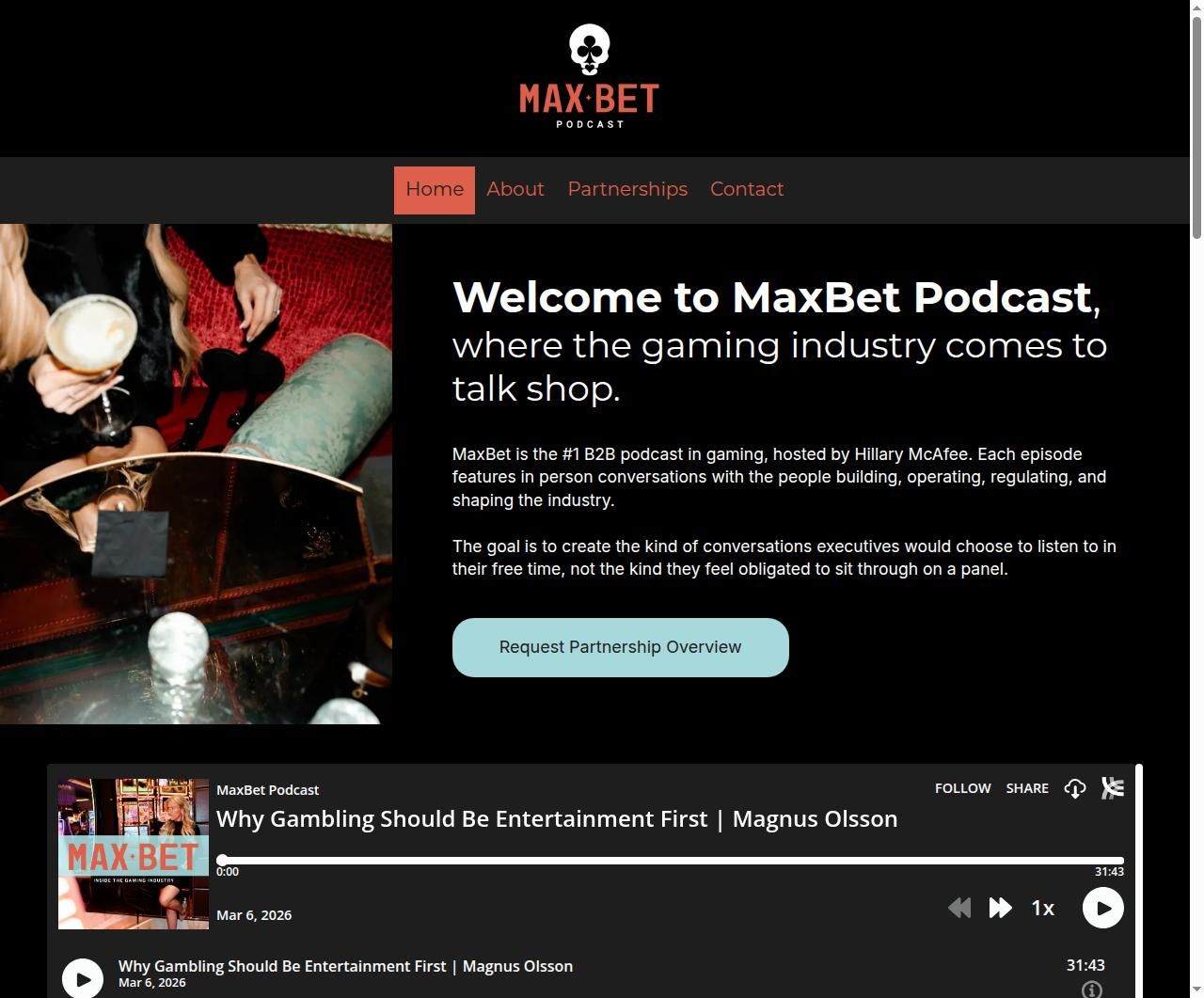Open the Contact page link
The height and width of the screenshot is (998, 1204).
point(747,190)
